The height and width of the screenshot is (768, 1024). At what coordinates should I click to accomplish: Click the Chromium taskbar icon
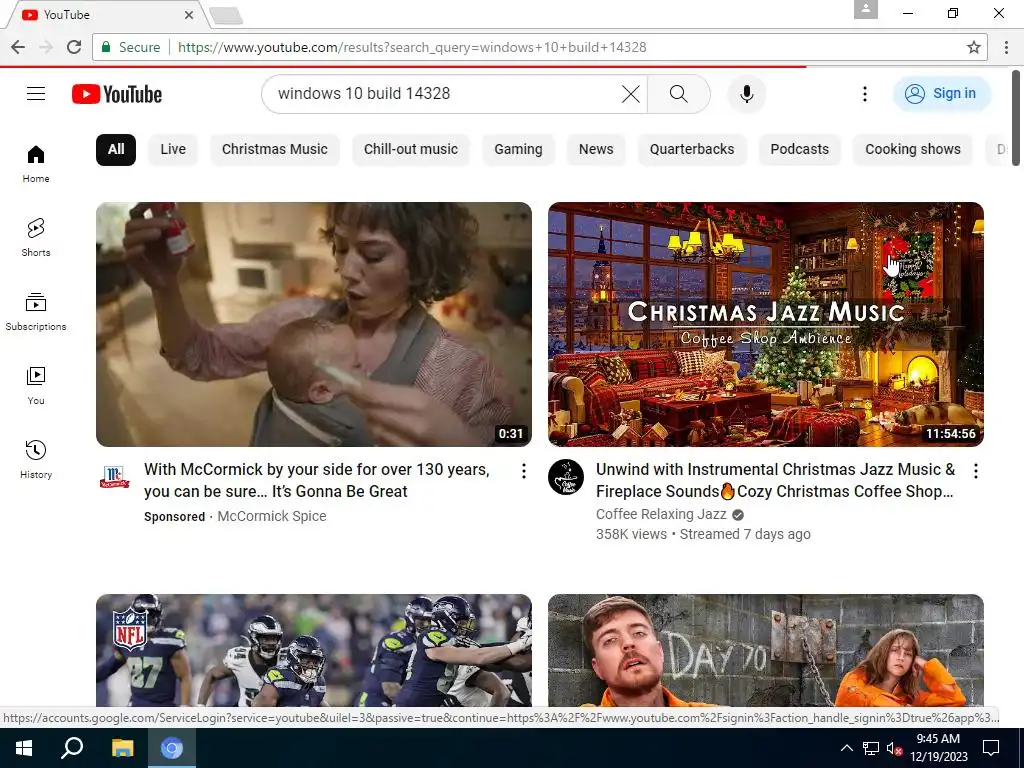172,748
